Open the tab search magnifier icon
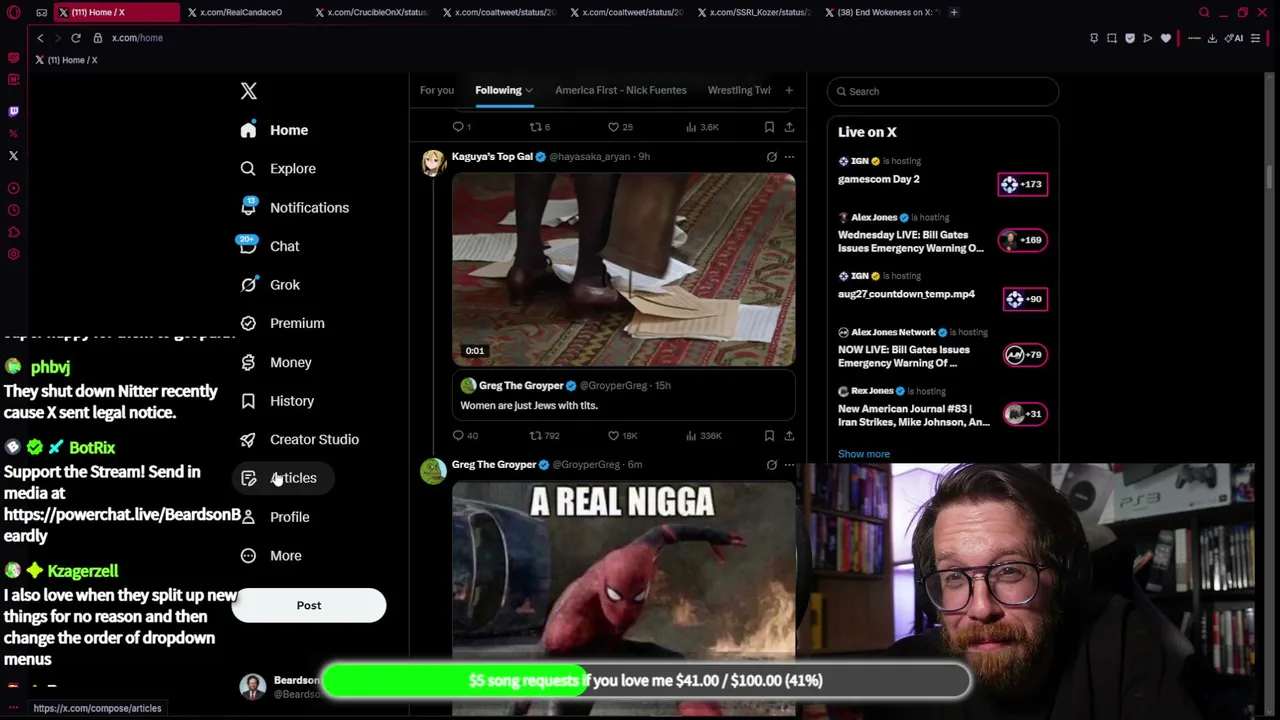The width and height of the screenshot is (1280, 720). [x=1204, y=12]
